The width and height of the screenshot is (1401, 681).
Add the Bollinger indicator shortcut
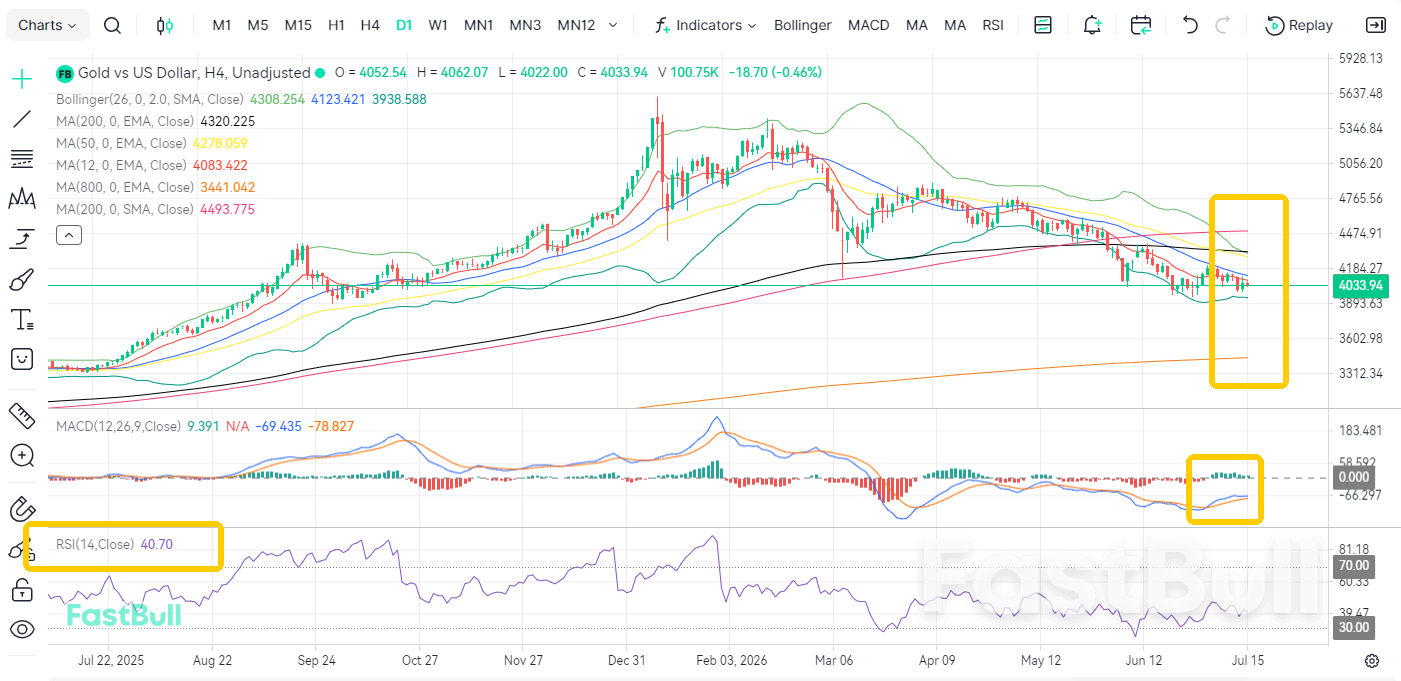(802, 25)
